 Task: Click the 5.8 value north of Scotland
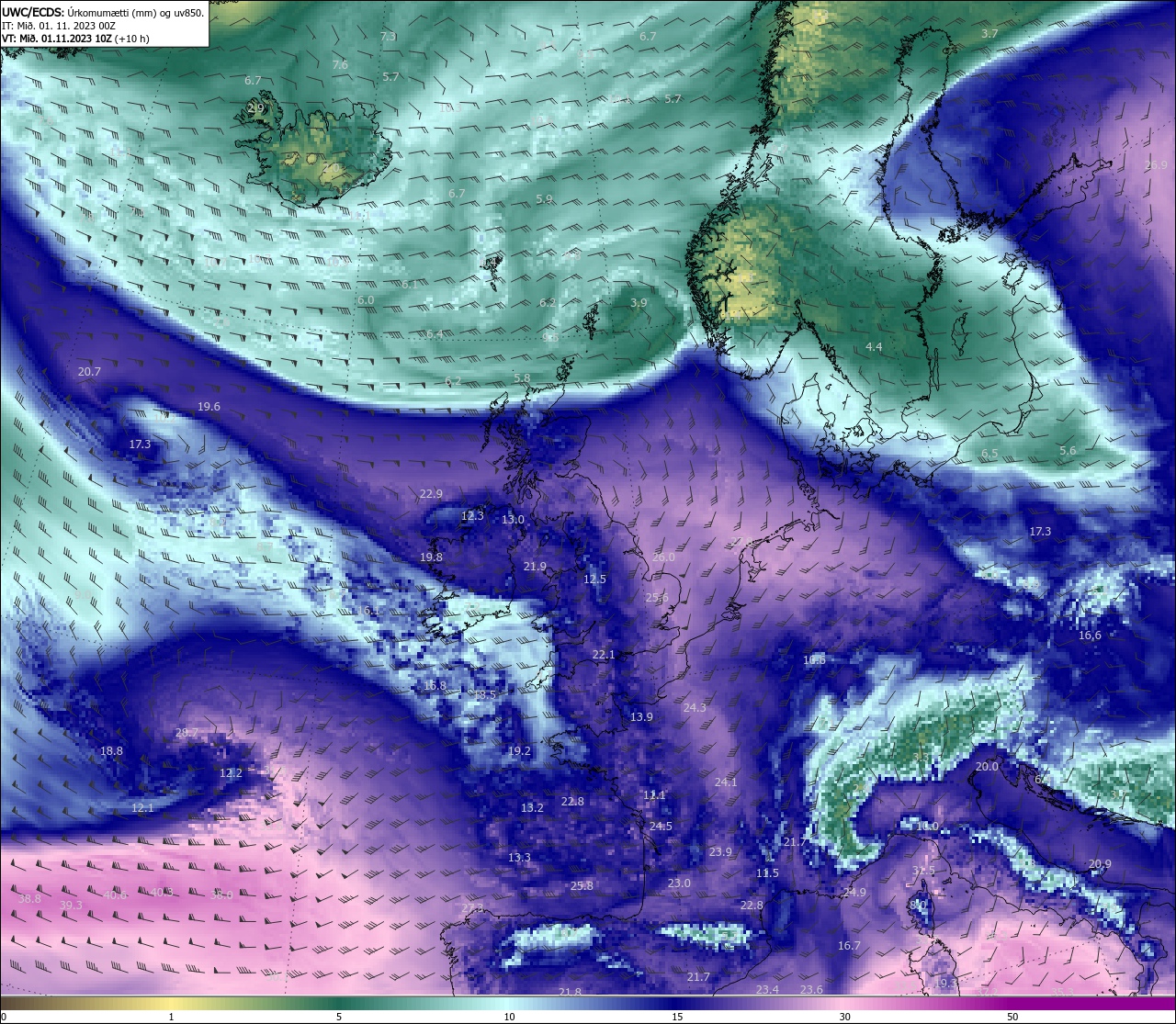(x=522, y=378)
